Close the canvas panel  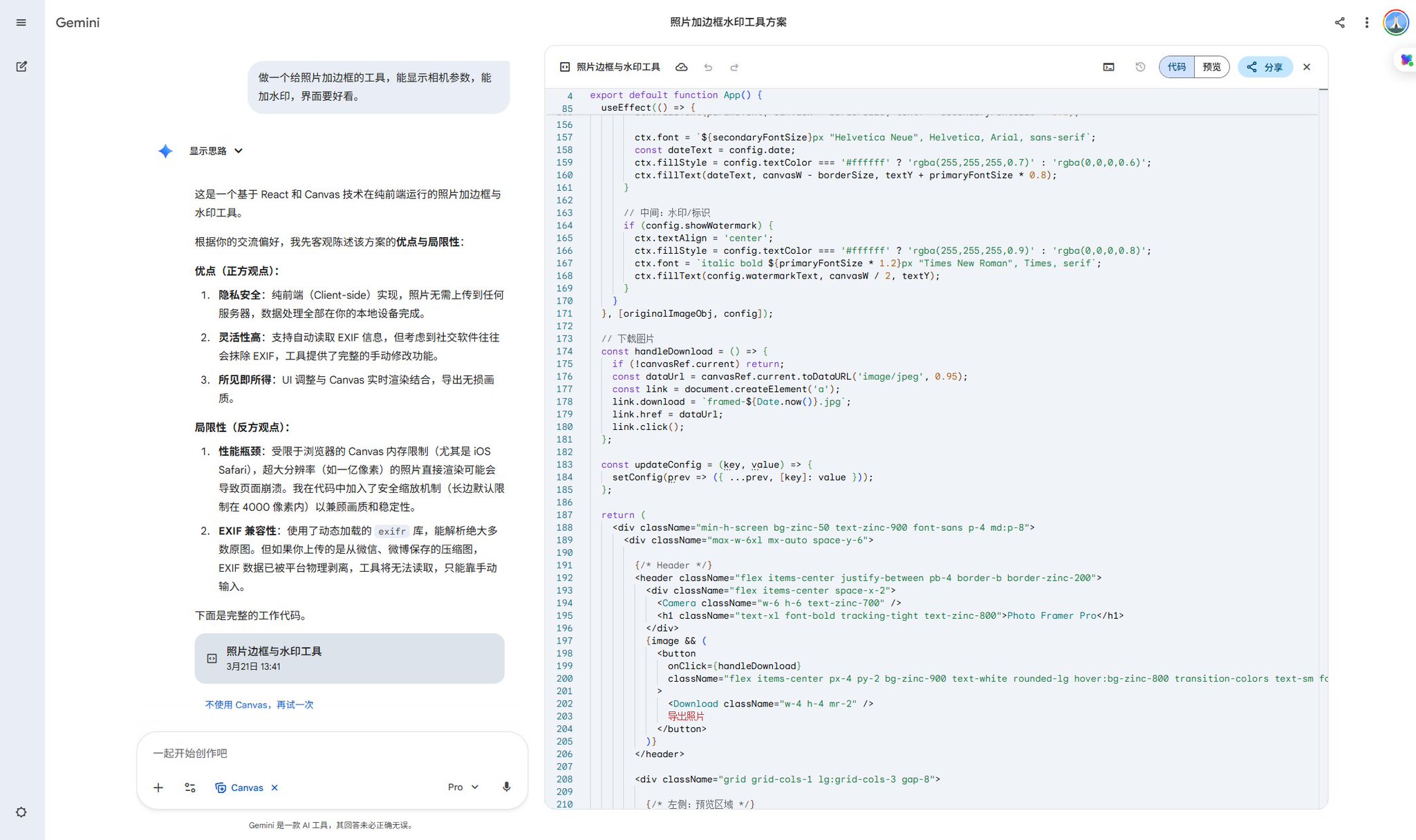click(1306, 67)
